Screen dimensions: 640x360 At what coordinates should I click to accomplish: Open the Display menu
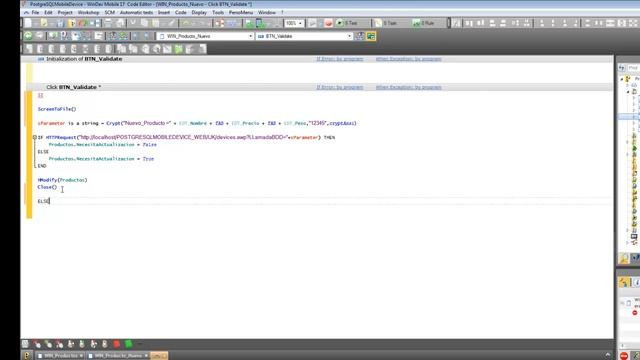point(199,13)
